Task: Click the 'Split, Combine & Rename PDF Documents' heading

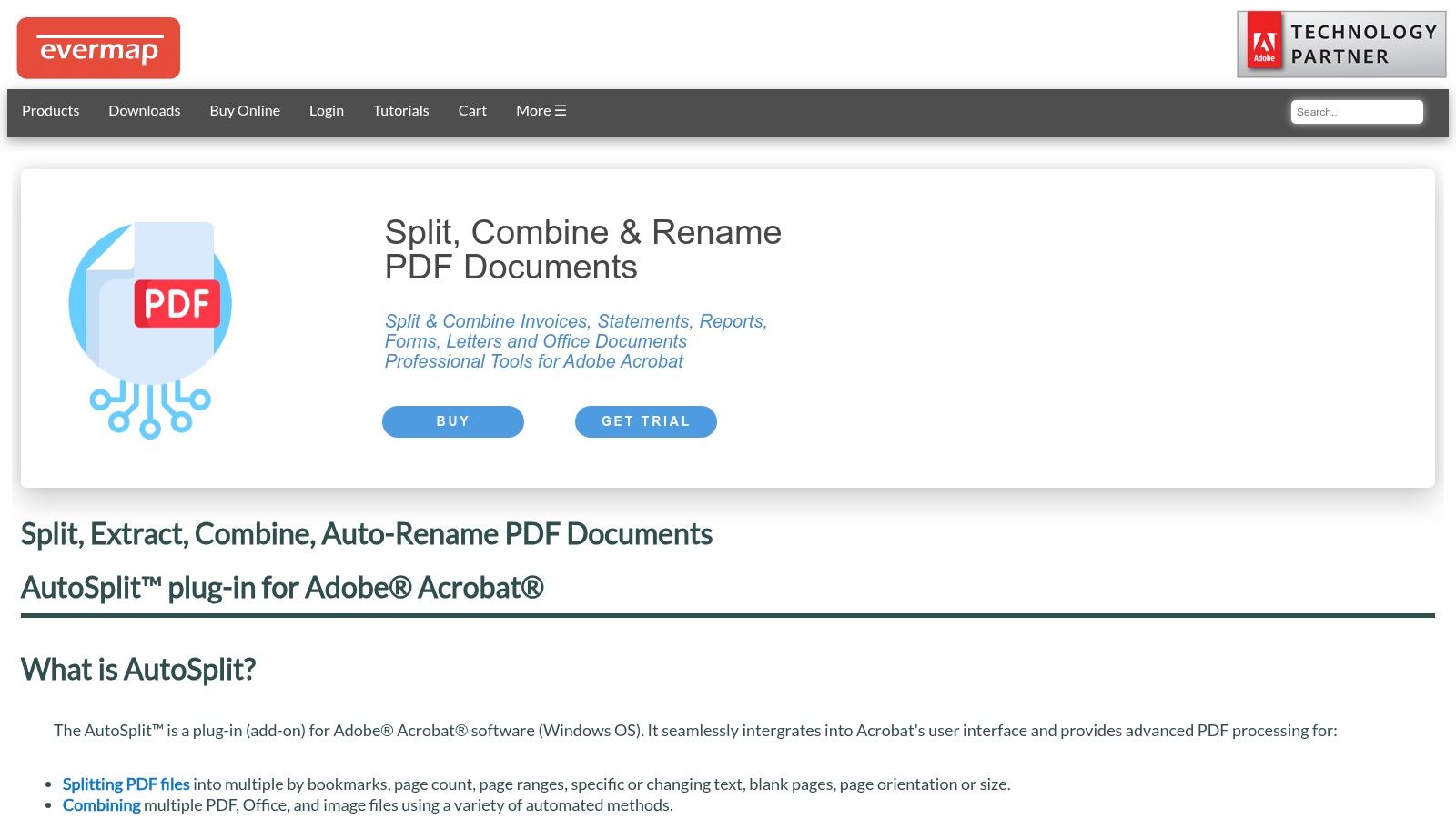Action: [582, 249]
